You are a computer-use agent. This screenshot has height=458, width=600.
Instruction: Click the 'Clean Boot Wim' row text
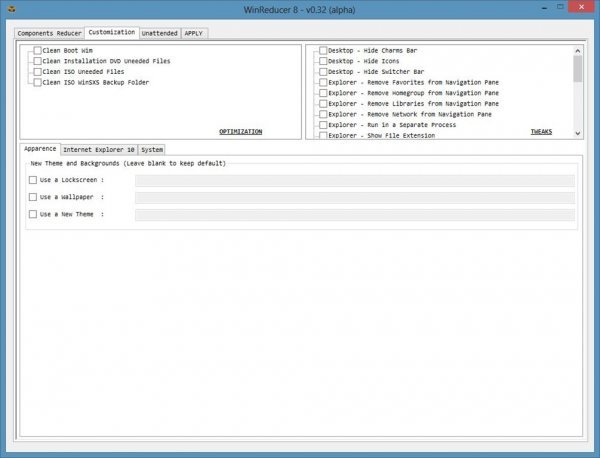click(67, 51)
